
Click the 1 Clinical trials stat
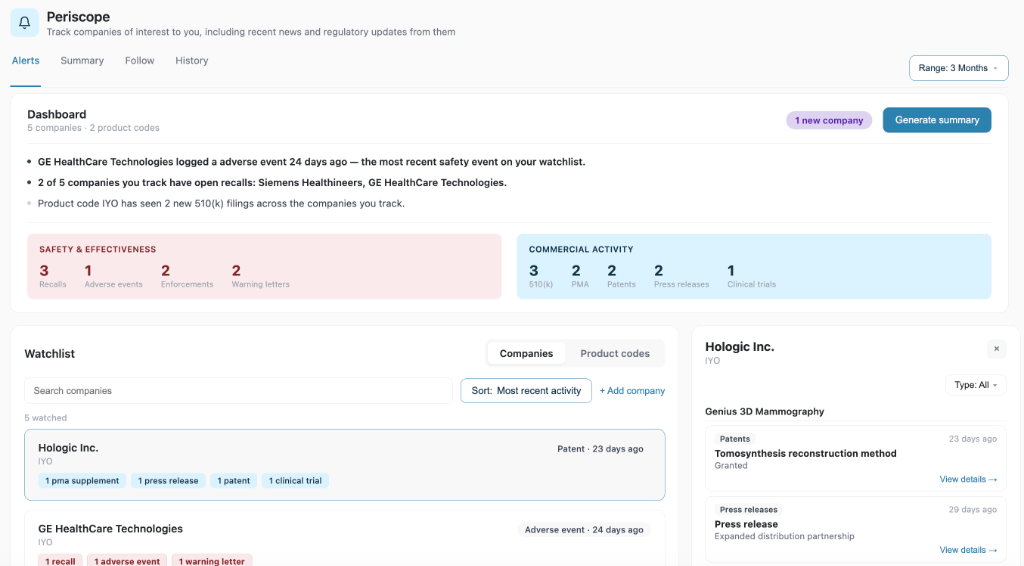[752, 275]
